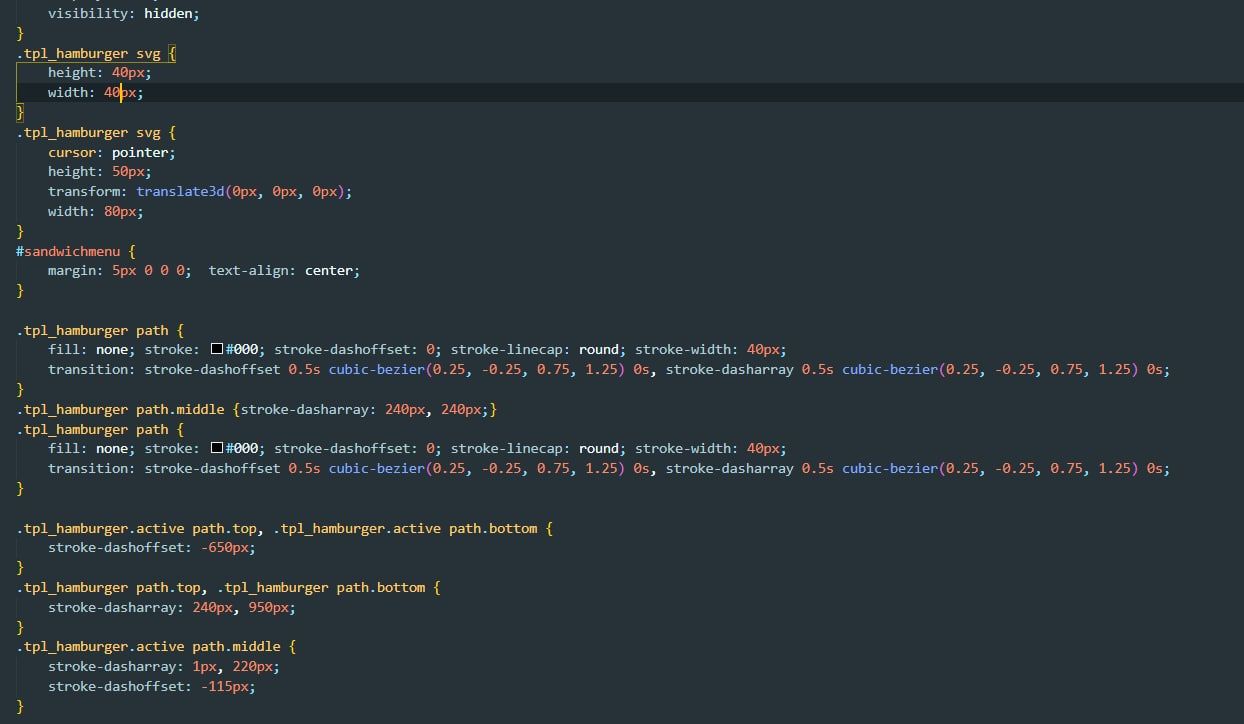Click the '.tpl_hamburger.active path.middle' selector
The height and width of the screenshot is (724, 1244).
pos(148,647)
